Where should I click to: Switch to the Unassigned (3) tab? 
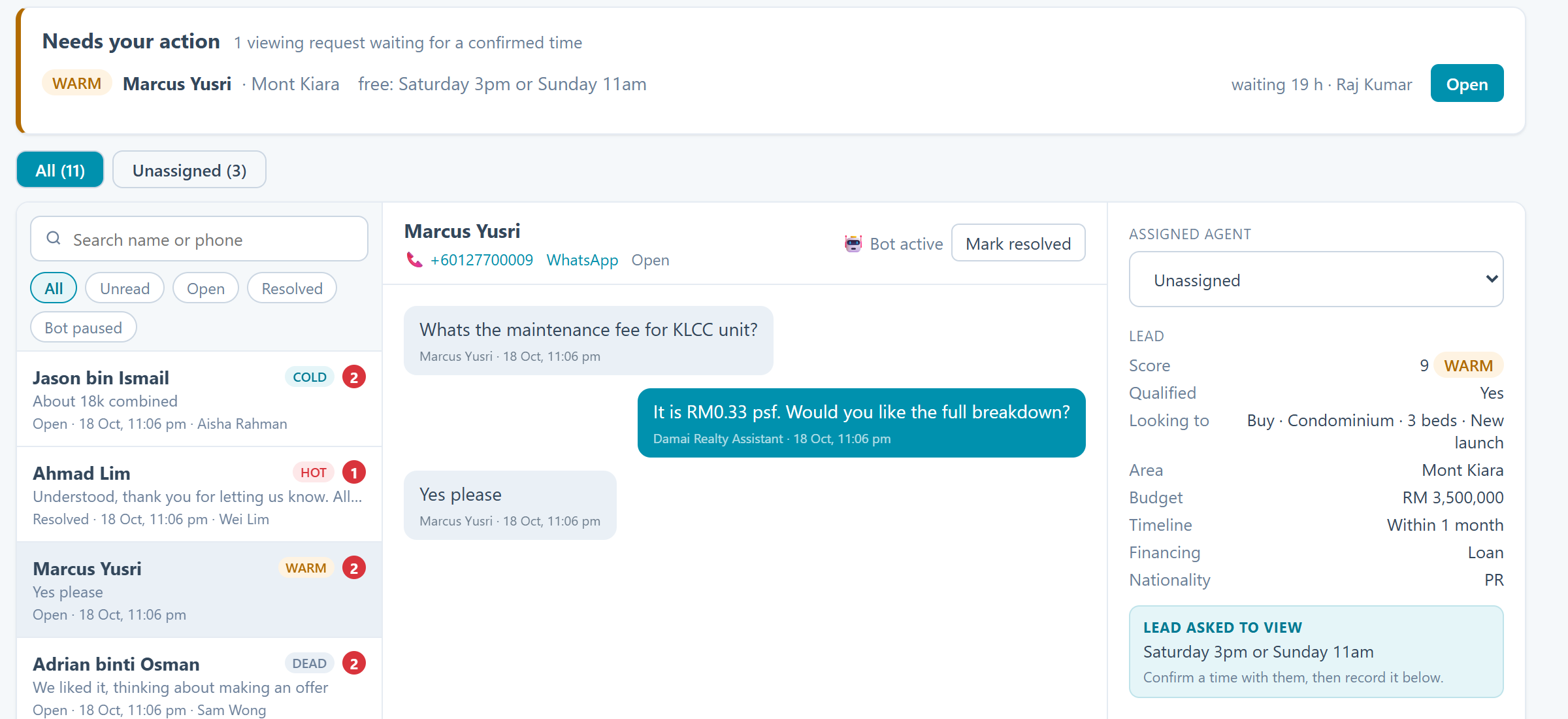pos(189,170)
